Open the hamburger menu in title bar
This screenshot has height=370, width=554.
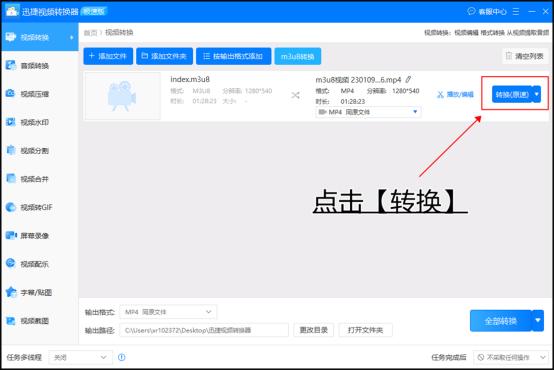pos(516,12)
